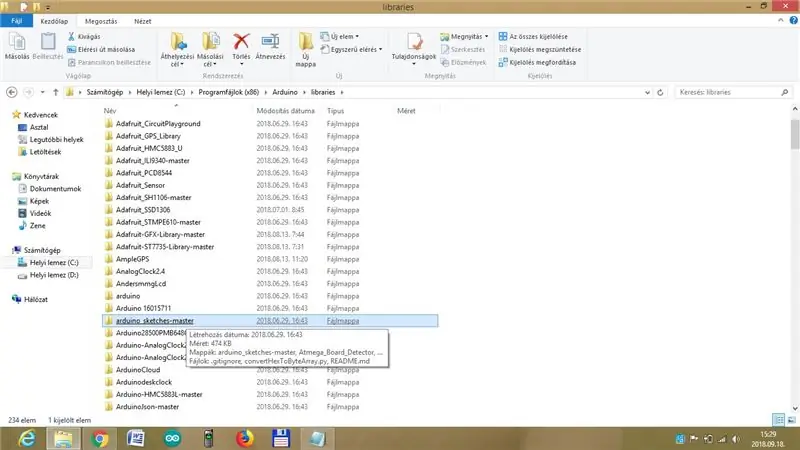Open Word from the taskbar
The height and width of the screenshot is (450, 800).
click(x=136, y=438)
